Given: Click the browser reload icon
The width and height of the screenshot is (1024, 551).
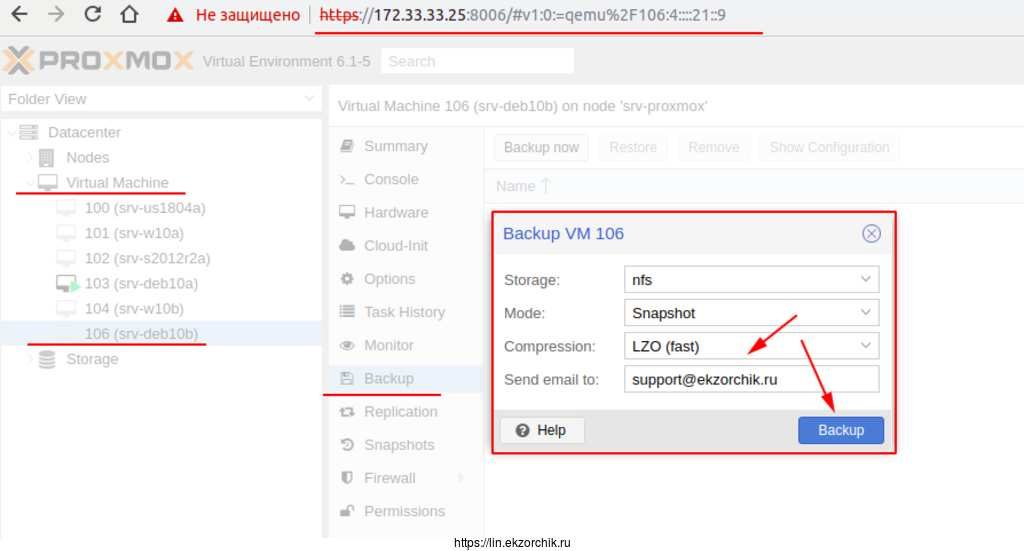Looking at the screenshot, I should [x=92, y=15].
